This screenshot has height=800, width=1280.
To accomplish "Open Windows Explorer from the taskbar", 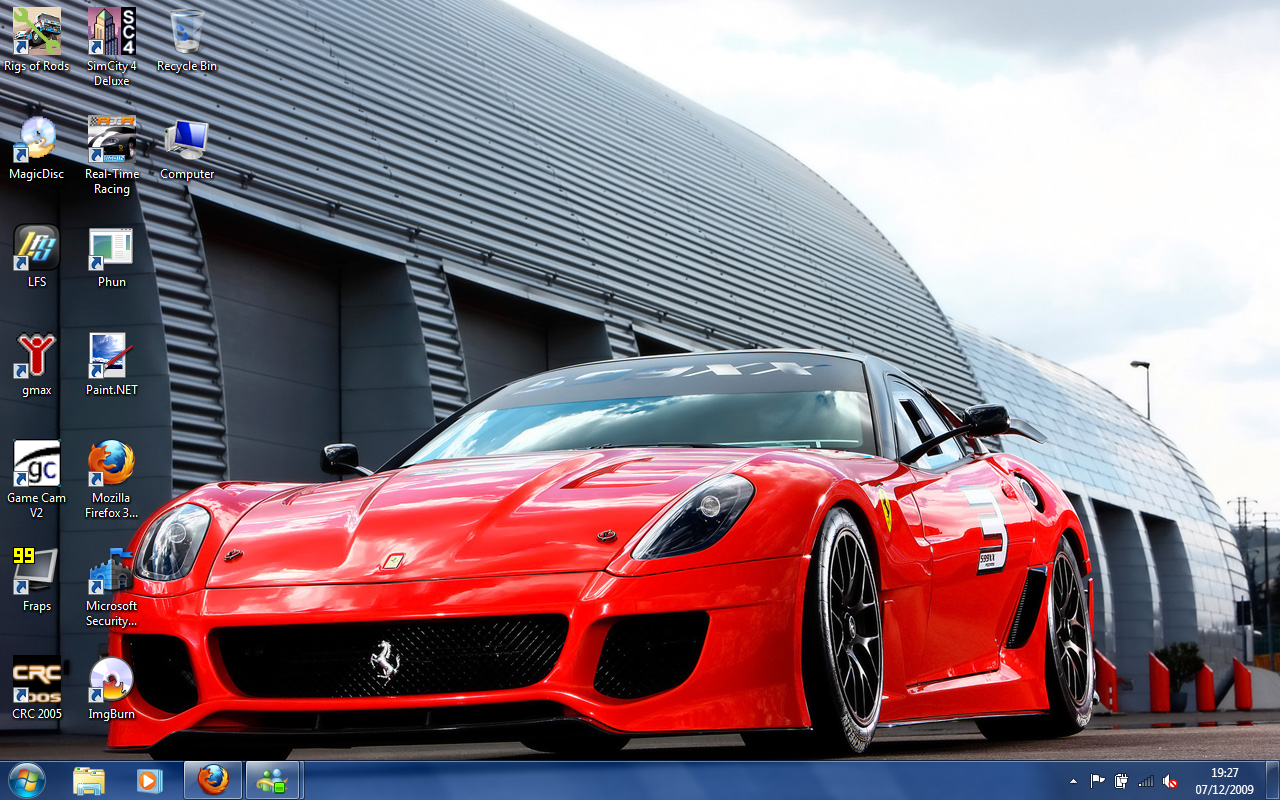I will point(89,780).
